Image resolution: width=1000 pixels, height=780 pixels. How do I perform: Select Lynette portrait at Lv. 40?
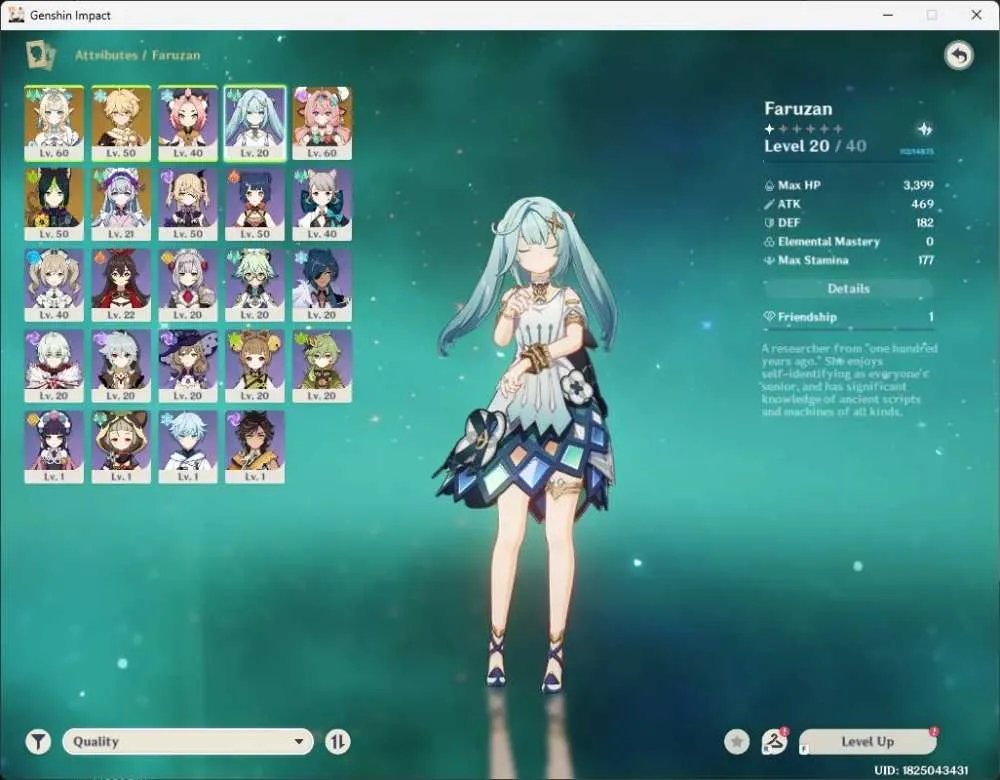(x=322, y=205)
